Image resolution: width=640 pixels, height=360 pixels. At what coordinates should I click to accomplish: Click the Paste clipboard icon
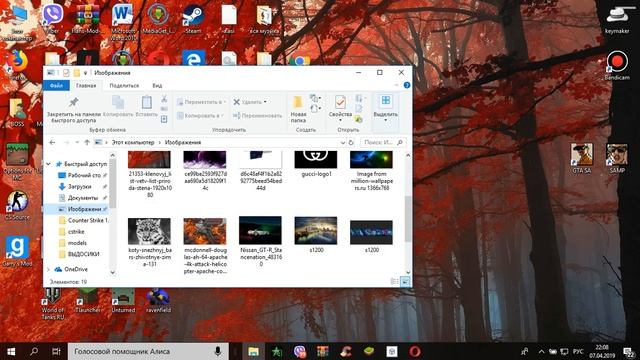point(147,102)
